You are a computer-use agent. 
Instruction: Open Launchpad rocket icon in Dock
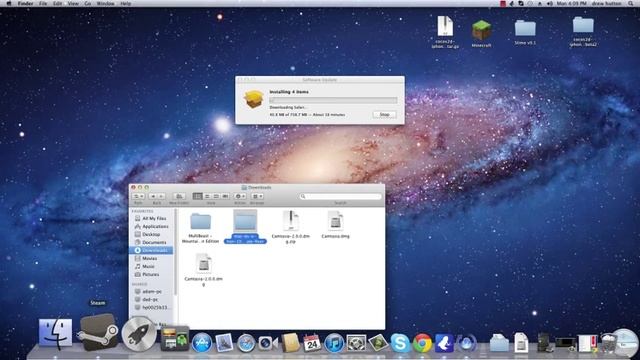tap(139, 334)
